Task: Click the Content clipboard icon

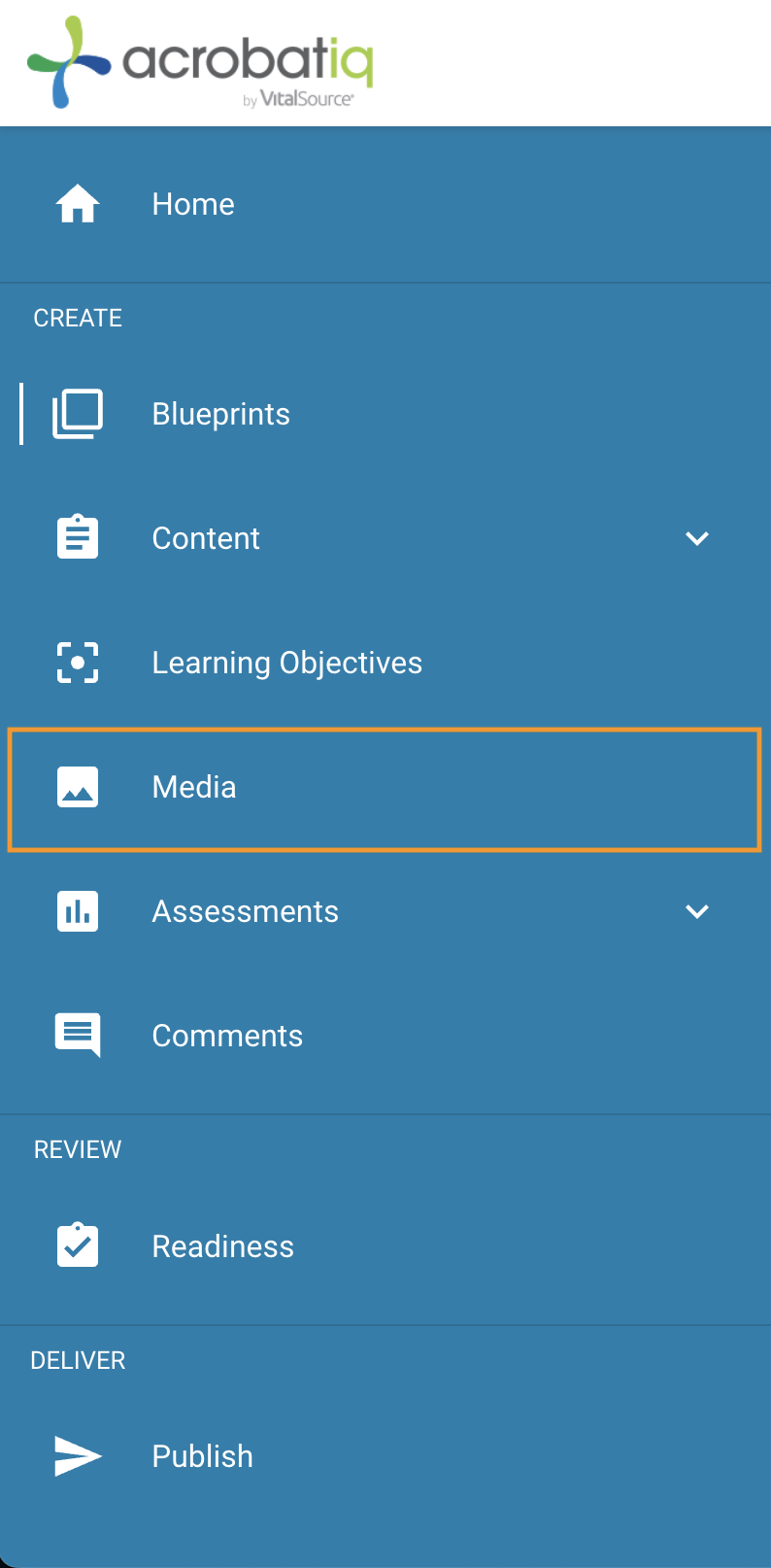Action: coord(78,537)
